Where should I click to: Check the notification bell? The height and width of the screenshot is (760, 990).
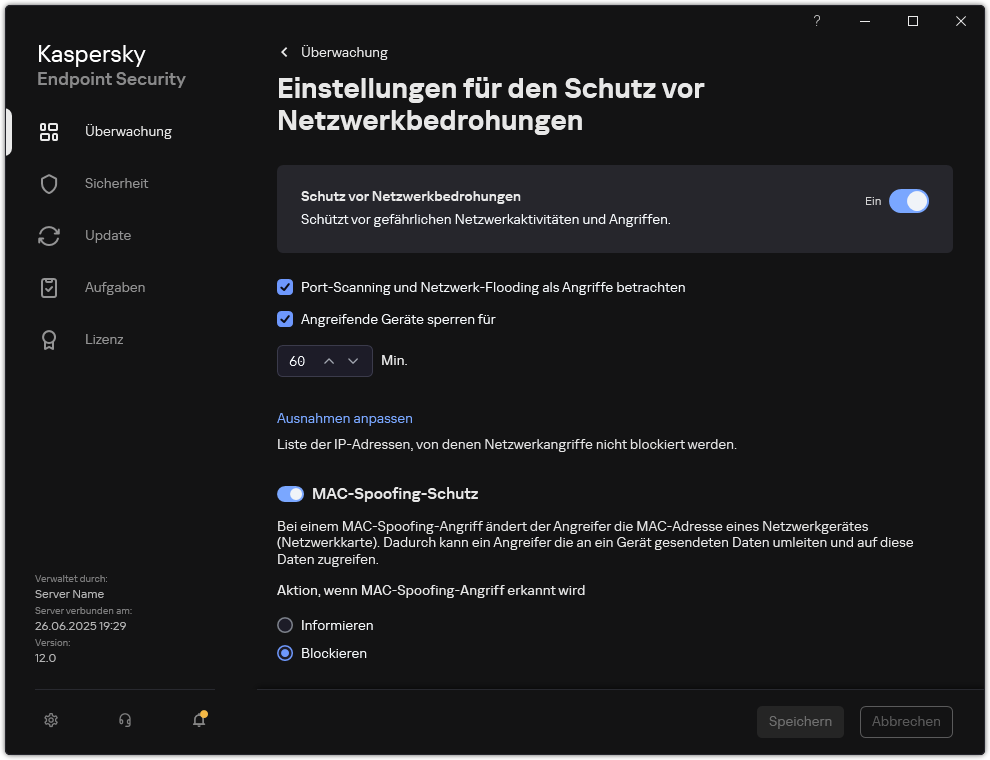[x=196, y=720]
